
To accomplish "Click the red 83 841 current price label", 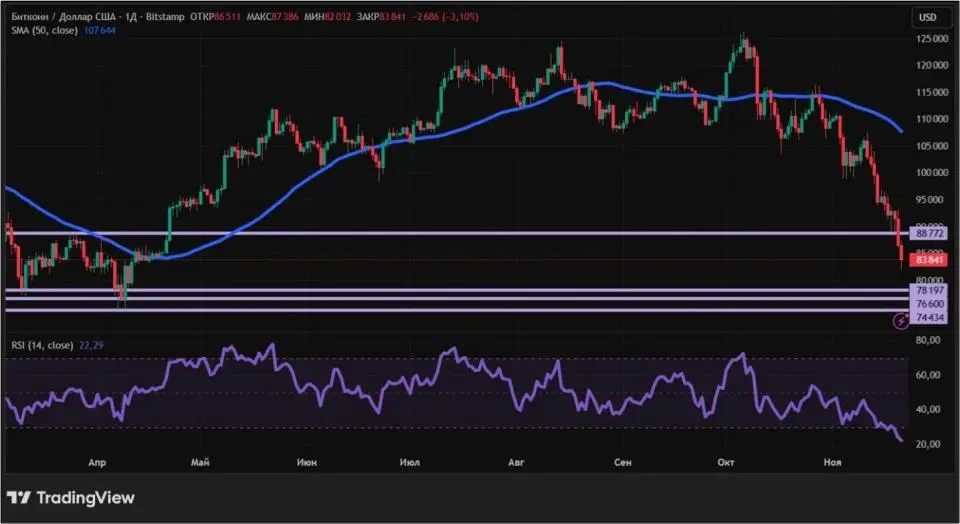I will tap(930, 259).
